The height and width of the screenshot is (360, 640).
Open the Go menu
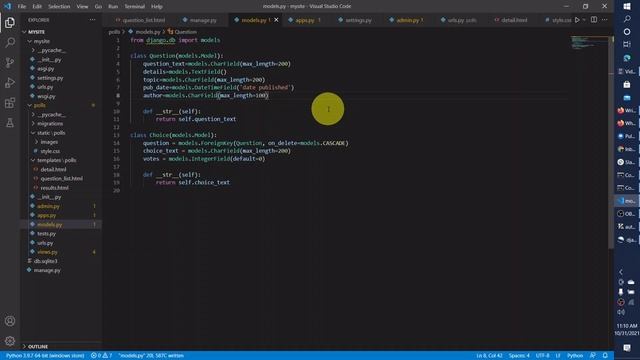pyautogui.click(x=98, y=7)
